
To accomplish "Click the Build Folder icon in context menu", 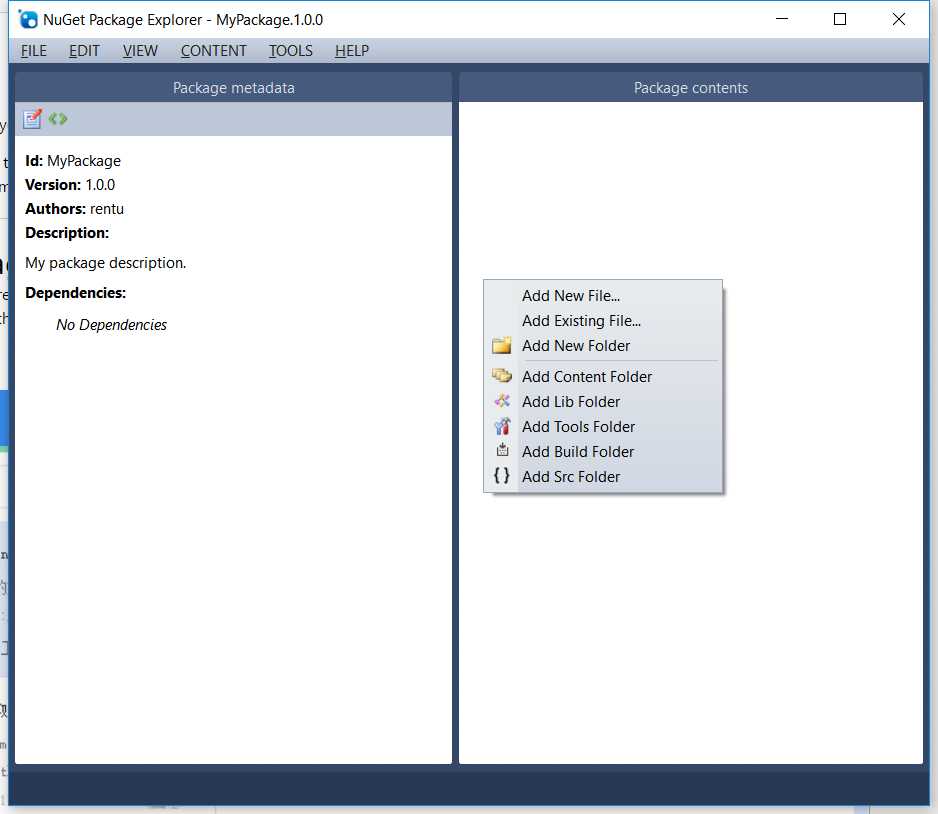I will [x=502, y=450].
